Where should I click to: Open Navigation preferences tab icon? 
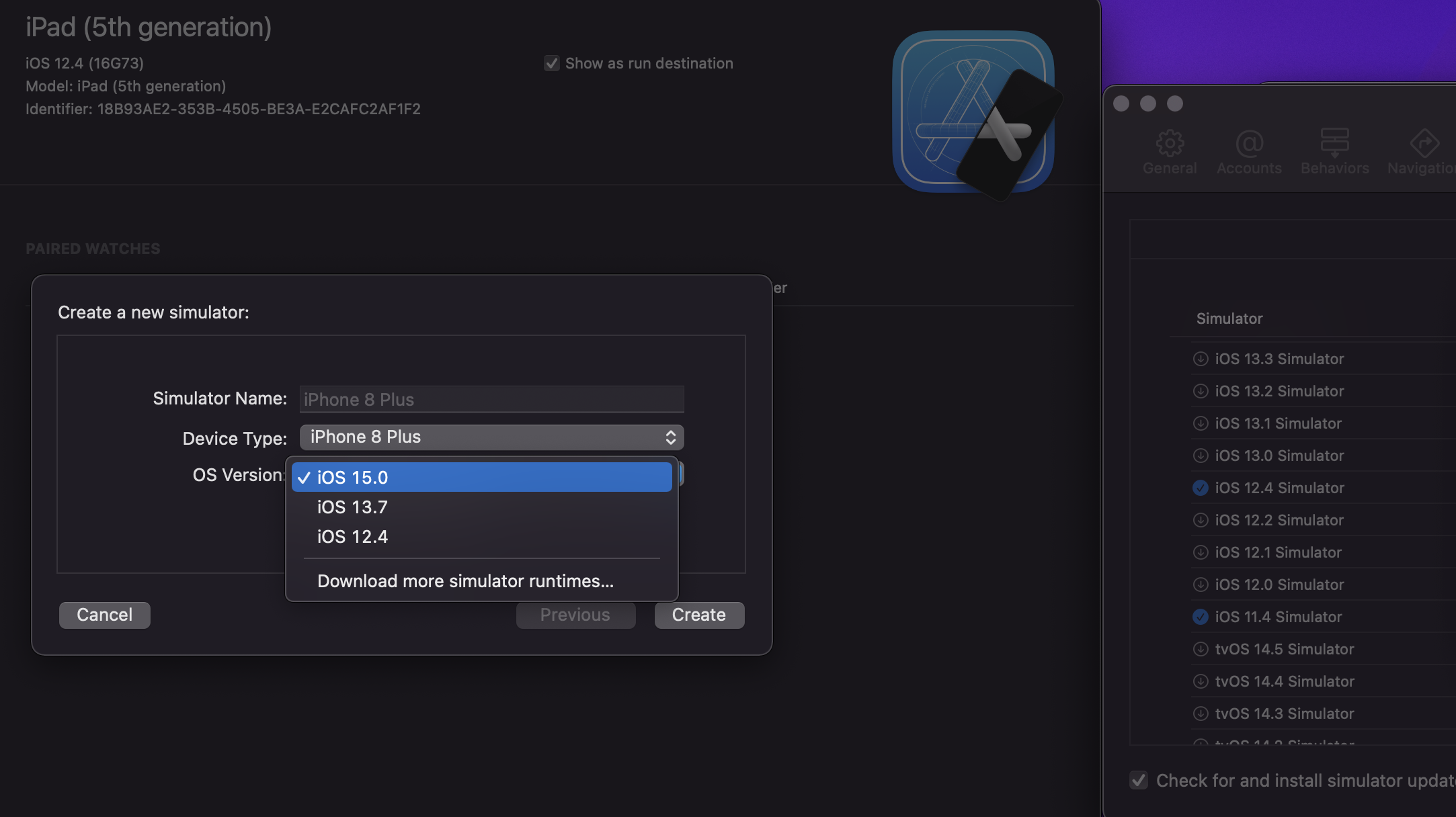point(1424,142)
